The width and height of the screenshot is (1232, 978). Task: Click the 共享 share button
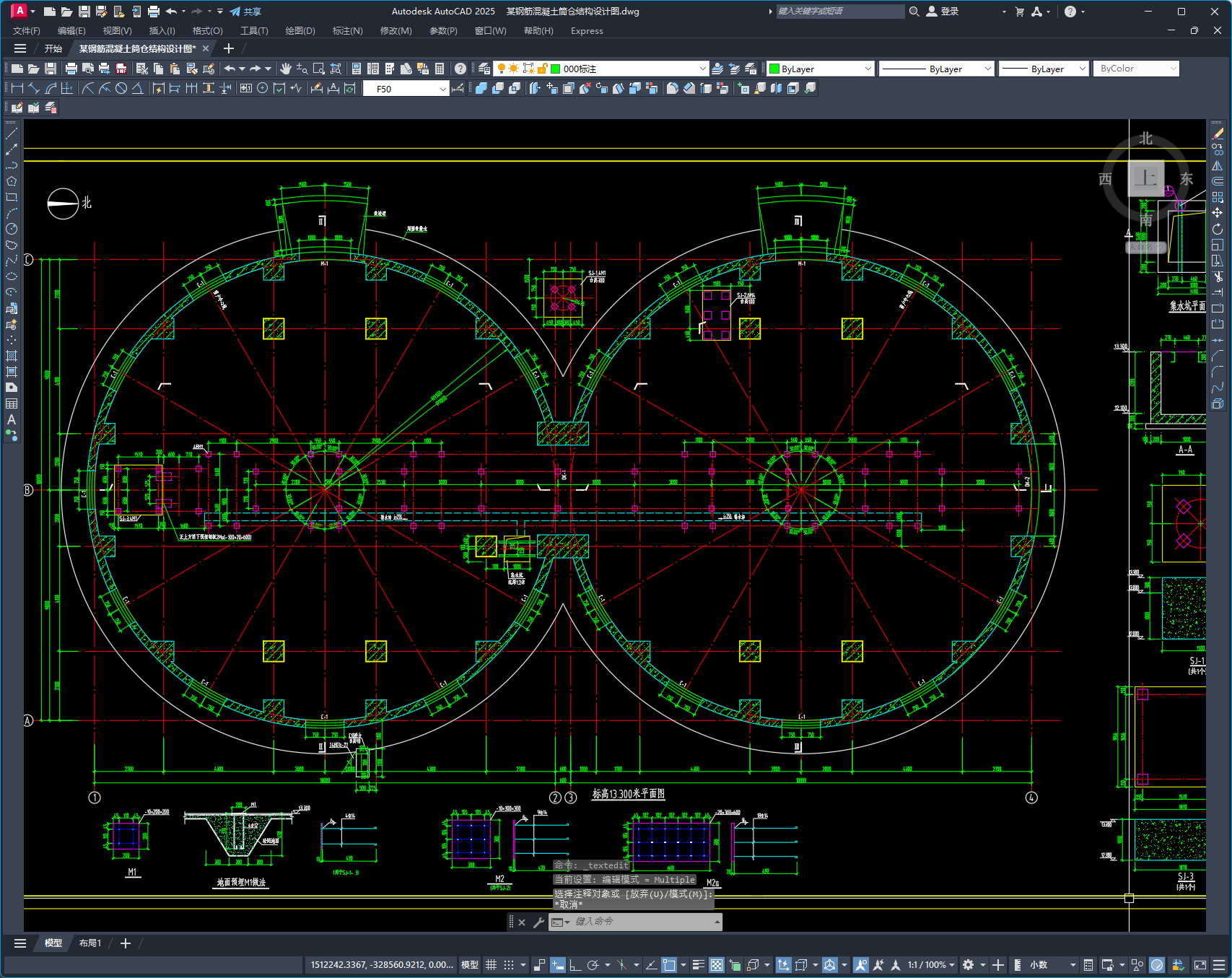click(x=245, y=12)
